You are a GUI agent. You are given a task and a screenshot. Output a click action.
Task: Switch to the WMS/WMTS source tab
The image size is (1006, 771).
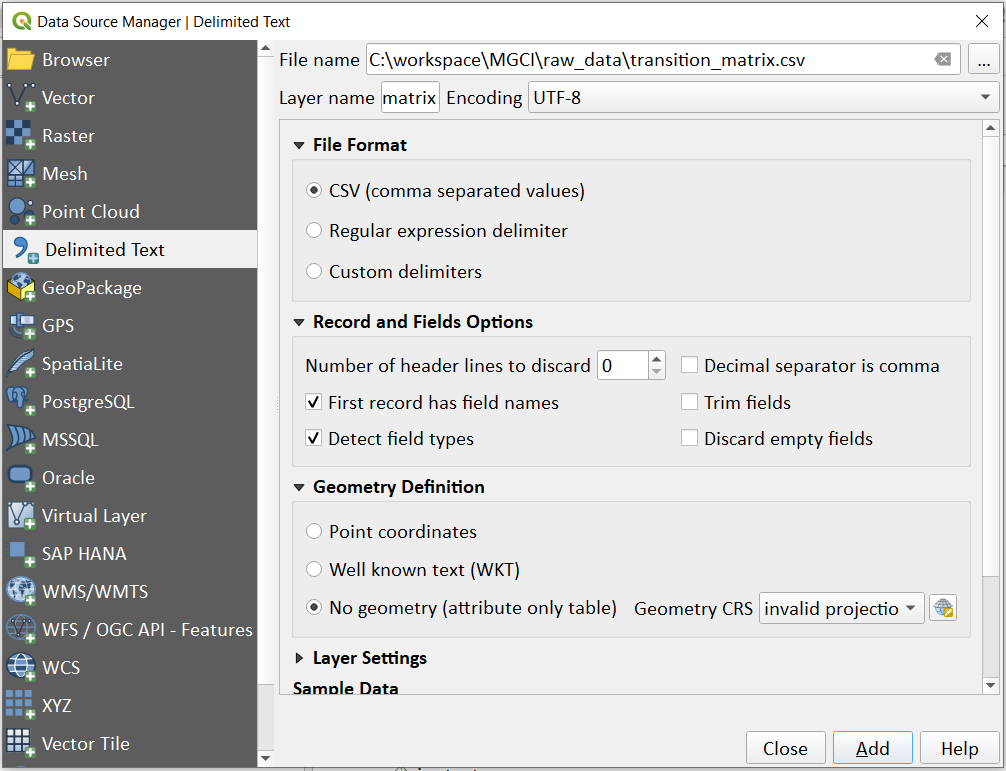130,591
